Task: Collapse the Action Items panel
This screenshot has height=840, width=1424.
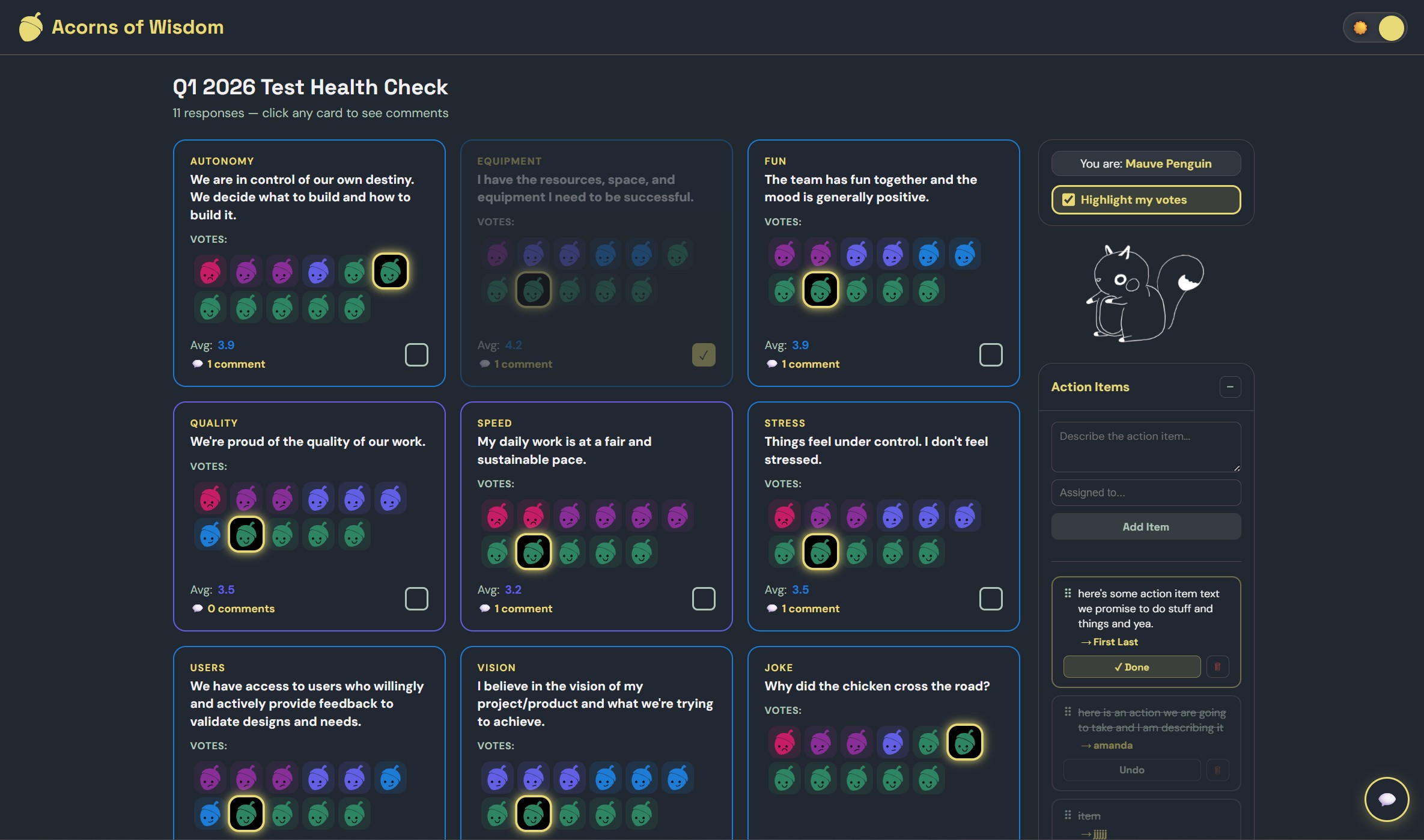Action: point(1230,387)
